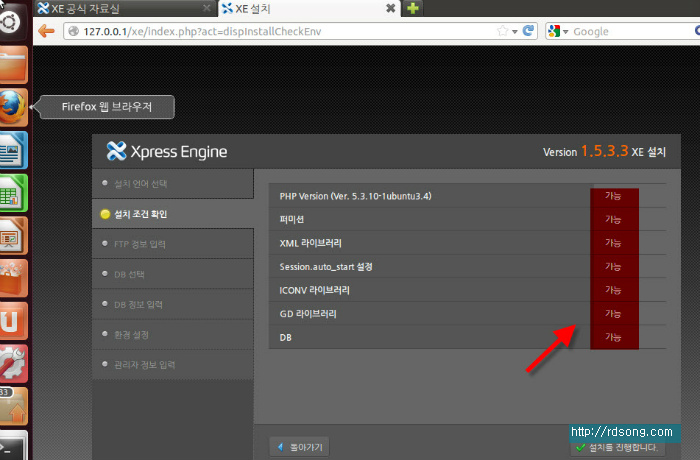
Task: Open the Files folder icon in launcher
Action: pyautogui.click(x=14, y=65)
